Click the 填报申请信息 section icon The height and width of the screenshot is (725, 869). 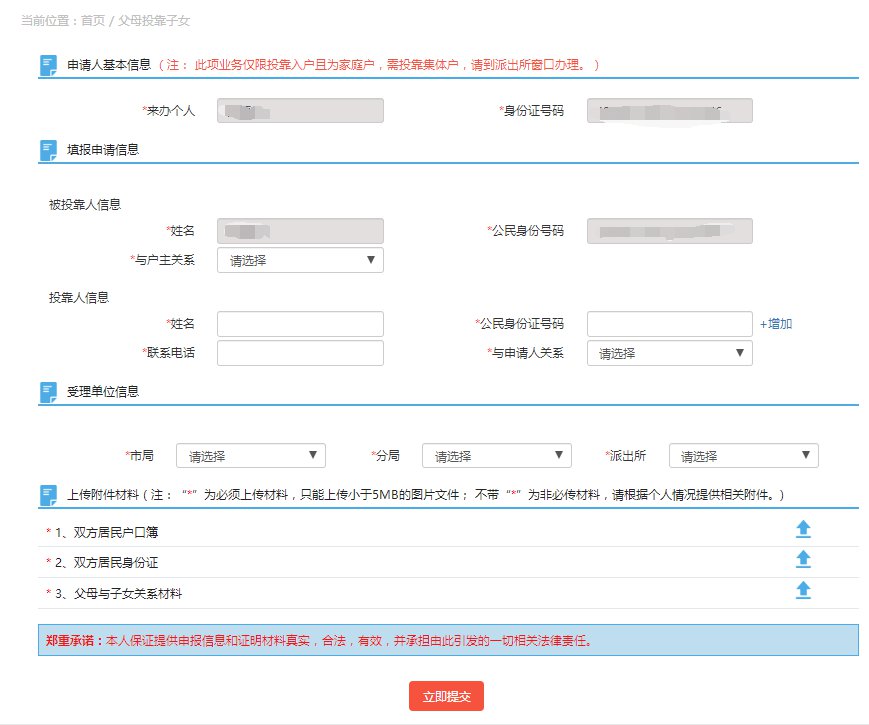point(48,150)
